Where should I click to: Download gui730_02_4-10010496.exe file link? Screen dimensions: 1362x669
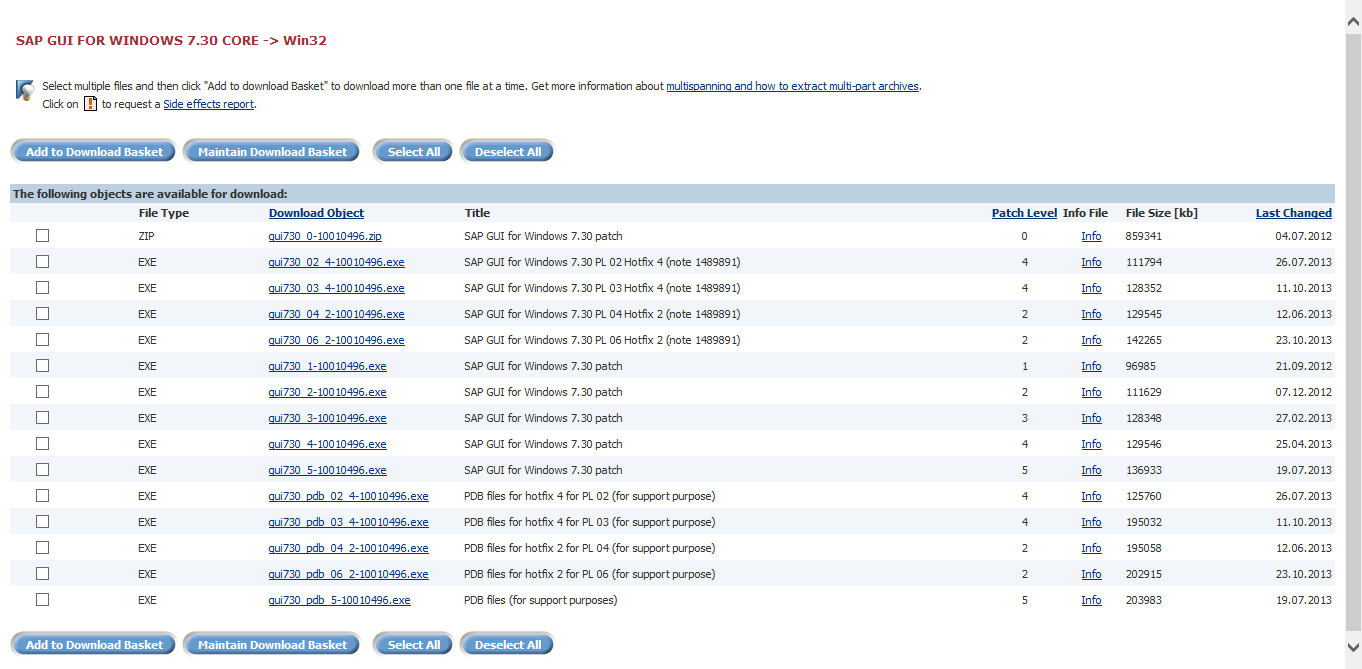click(337, 262)
